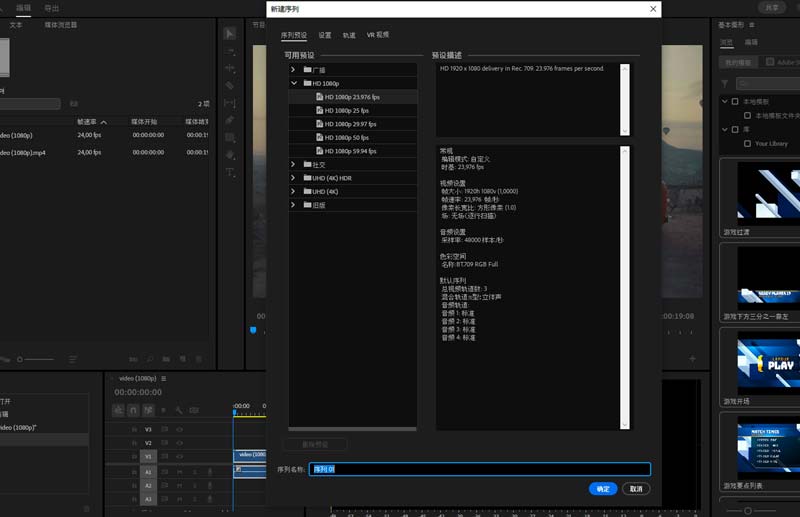Click the 取消 button
The image size is (800, 517).
click(635, 489)
